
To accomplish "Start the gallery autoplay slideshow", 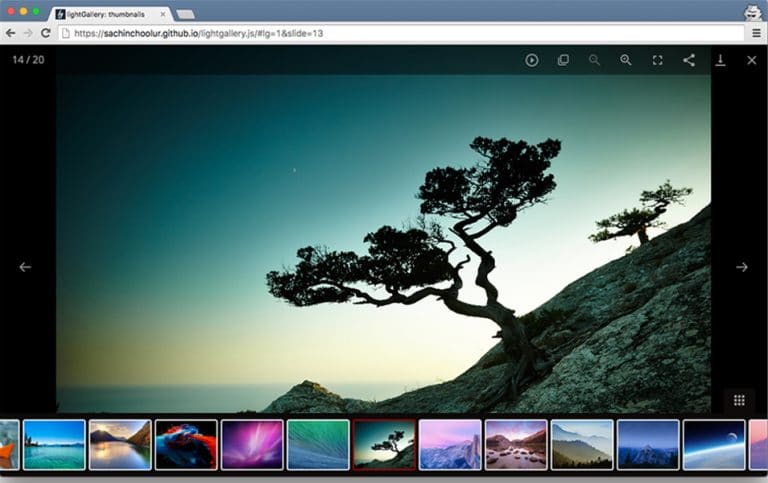I will 531,60.
